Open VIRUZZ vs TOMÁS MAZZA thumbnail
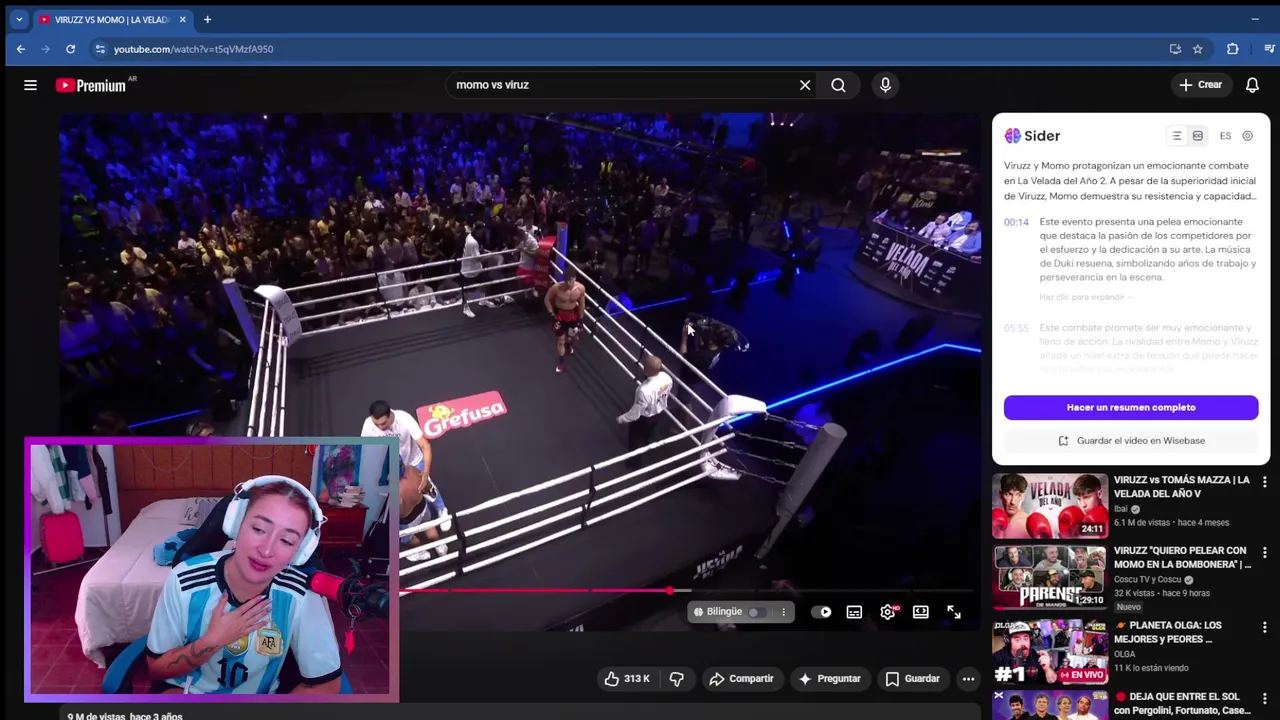 tap(1050, 506)
